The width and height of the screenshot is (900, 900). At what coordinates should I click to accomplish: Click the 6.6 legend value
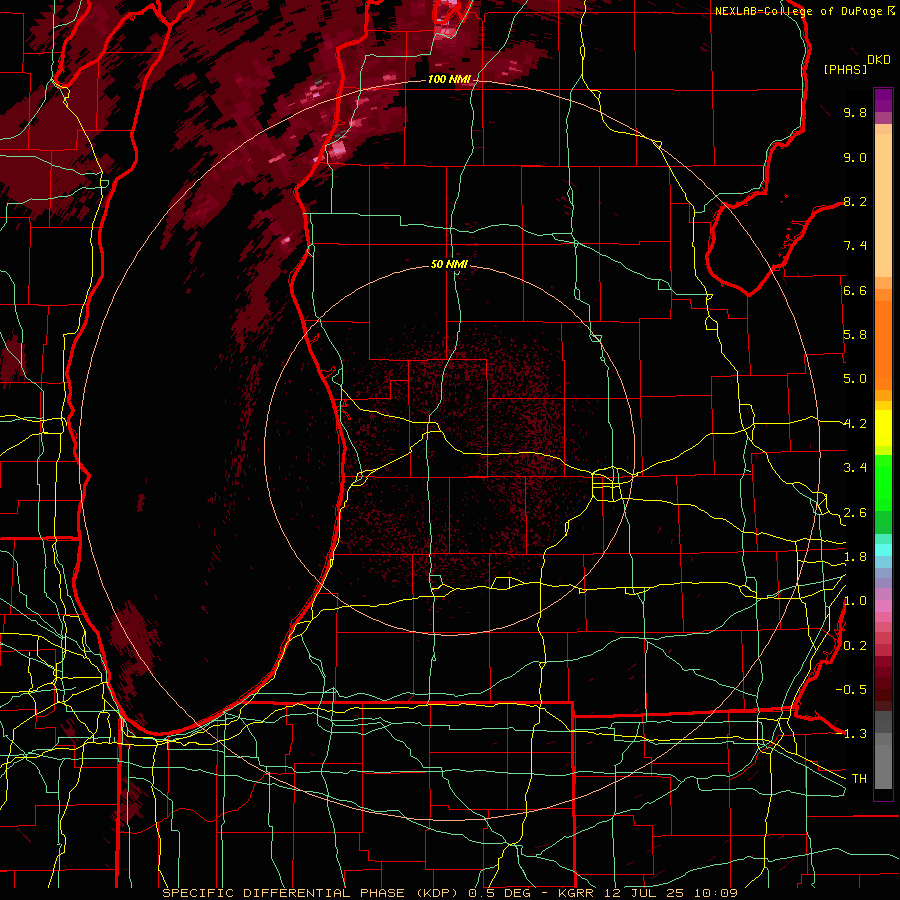[855, 291]
